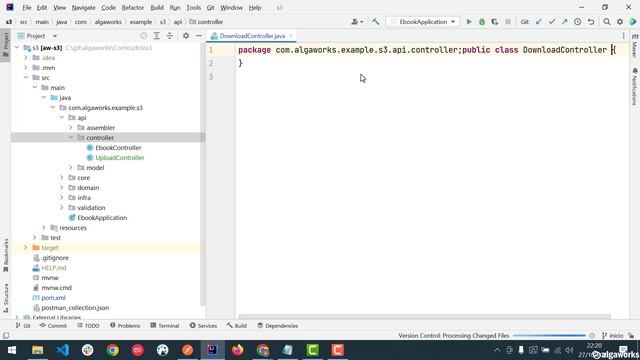Open the TODO tool window button
The height and width of the screenshot is (360, 640).
pos(88,325)
